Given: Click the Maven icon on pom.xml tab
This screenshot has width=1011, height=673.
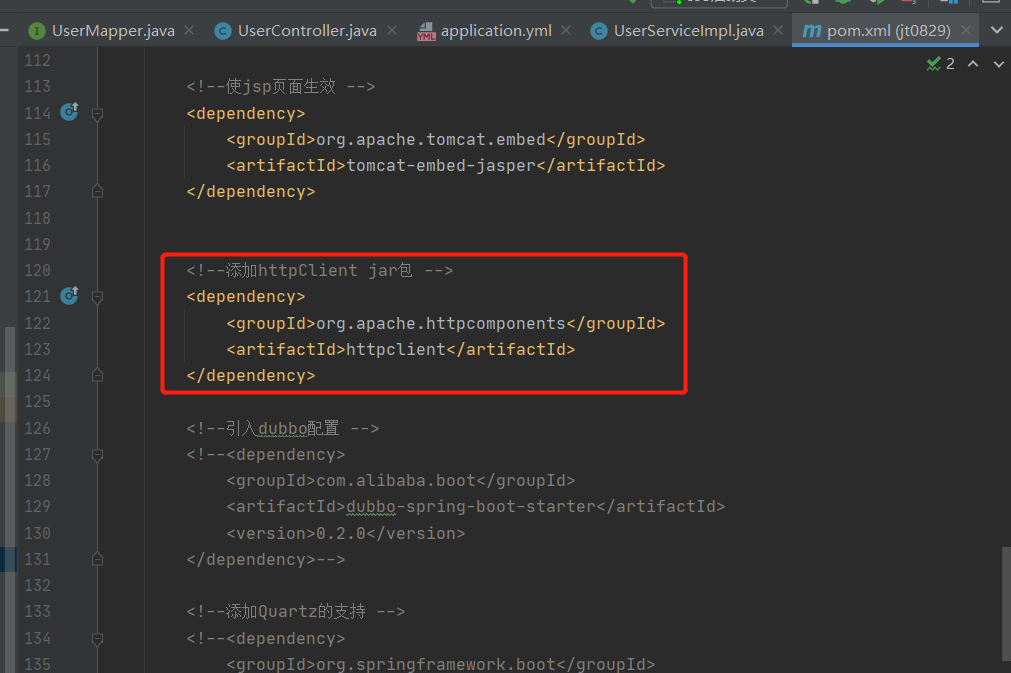Looking at the screenshot, I should tap(812, 30).
